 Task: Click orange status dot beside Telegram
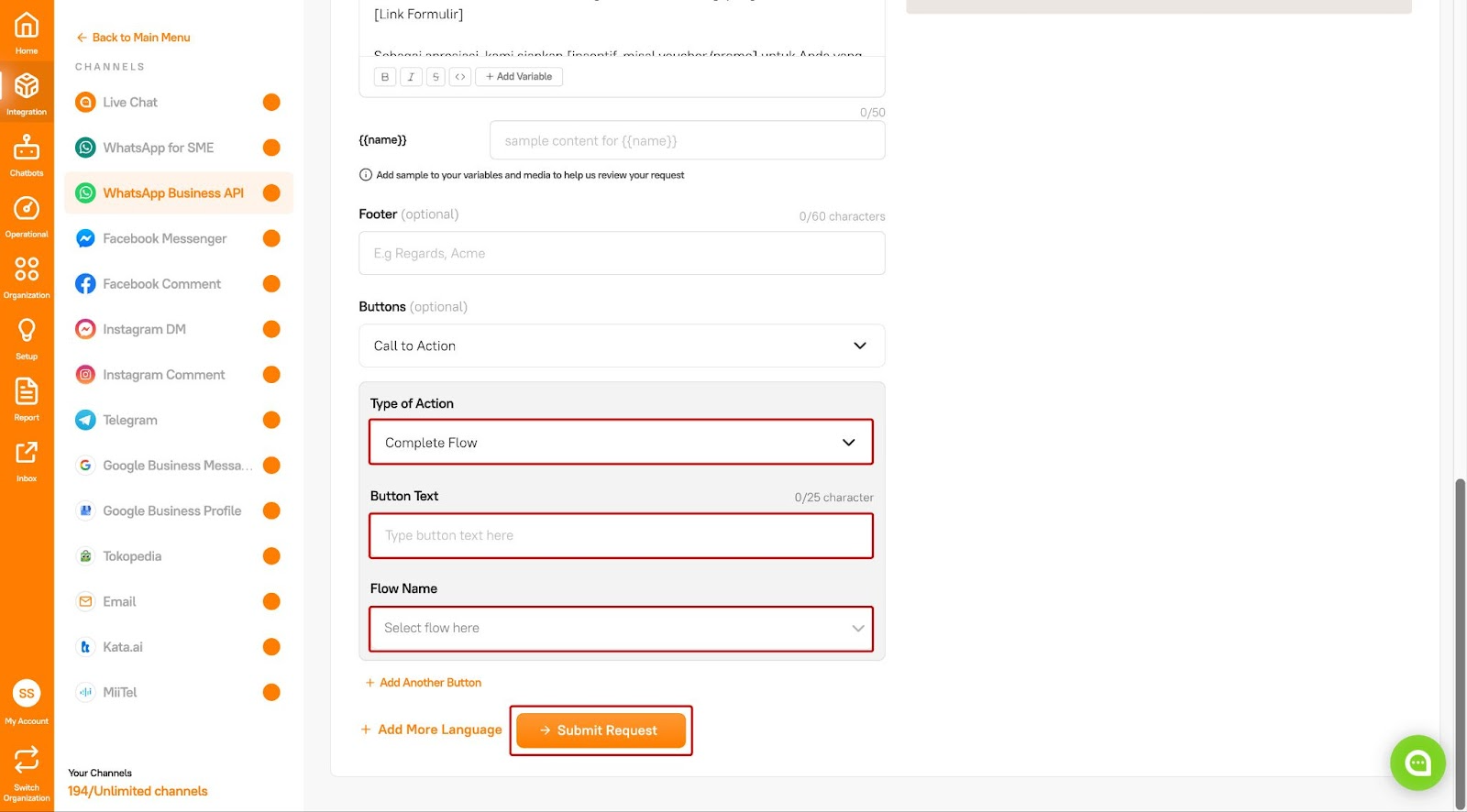(271, 420)
